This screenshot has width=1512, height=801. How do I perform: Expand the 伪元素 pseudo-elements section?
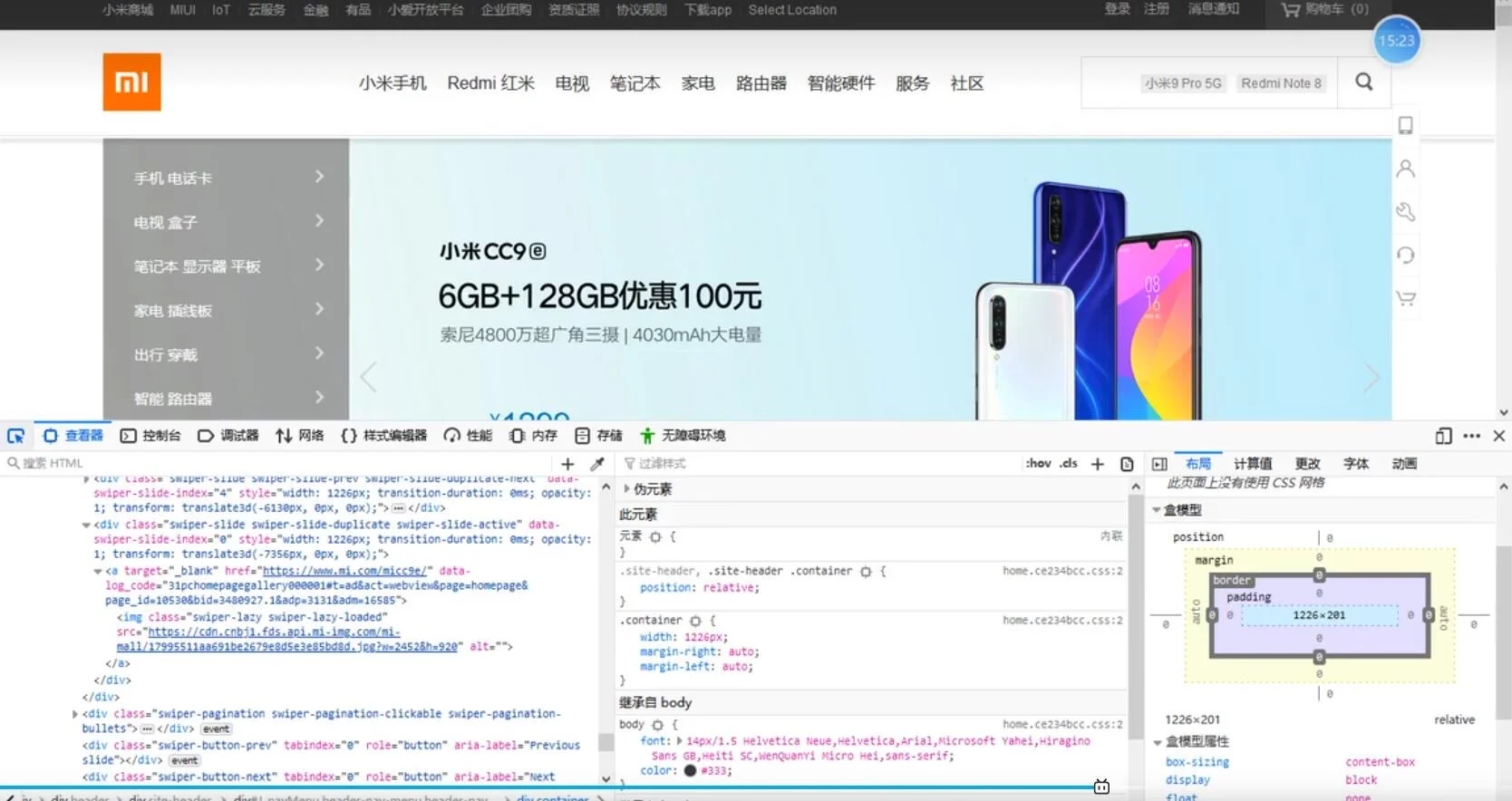point(626,488)
